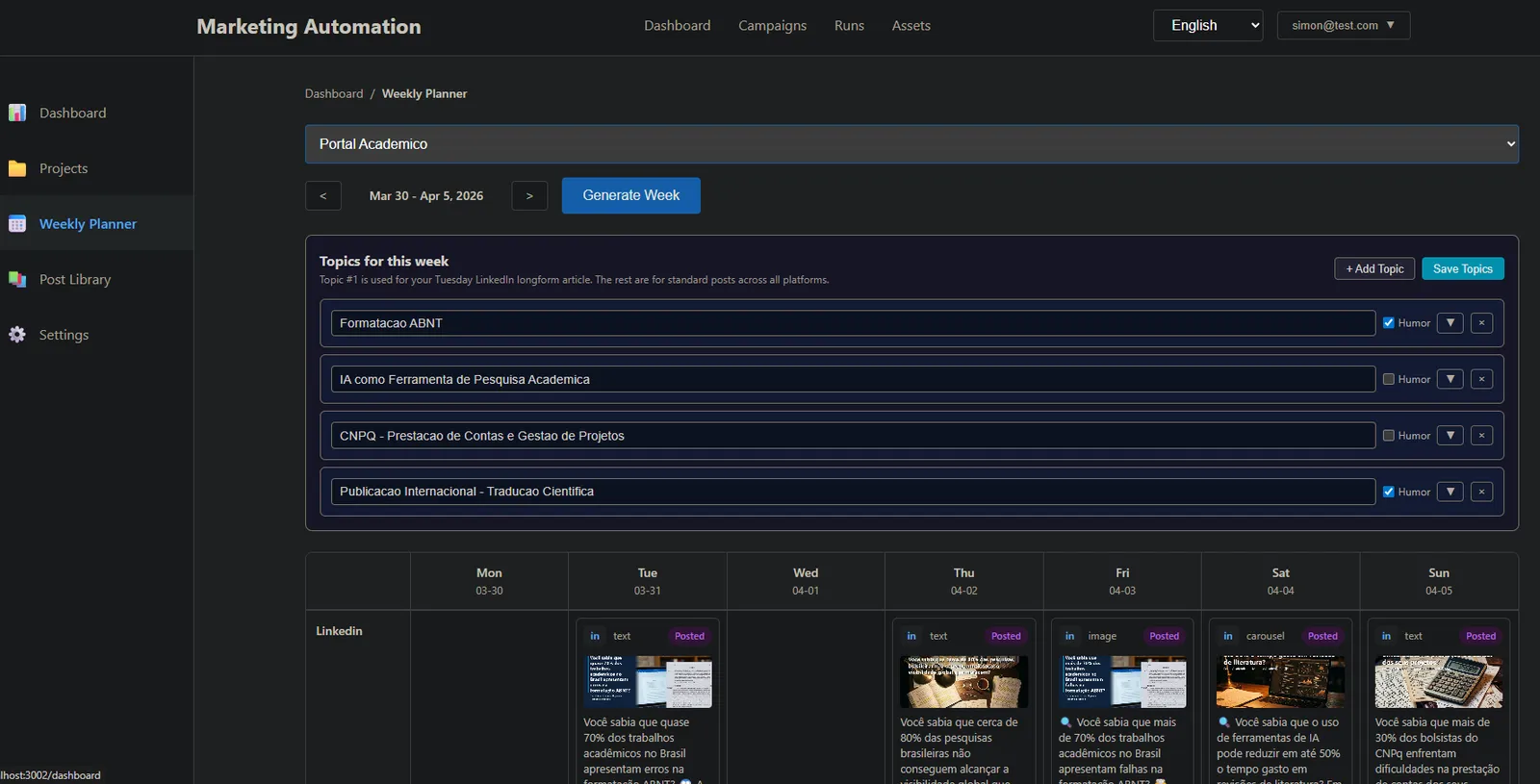Go to previous week arrow
Screen dimensions: 1540x784
pos(323,195)
